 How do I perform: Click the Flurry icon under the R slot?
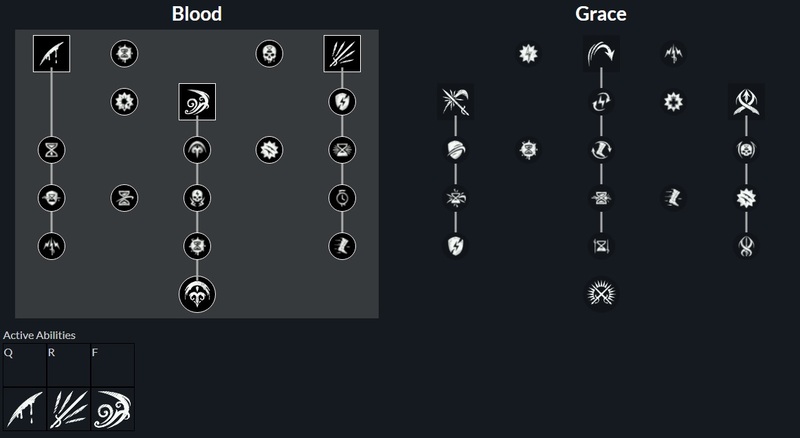(68, 409)
